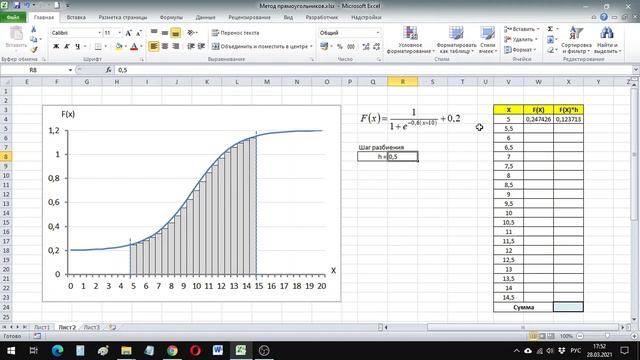Pick the fill color bucket

118,47
